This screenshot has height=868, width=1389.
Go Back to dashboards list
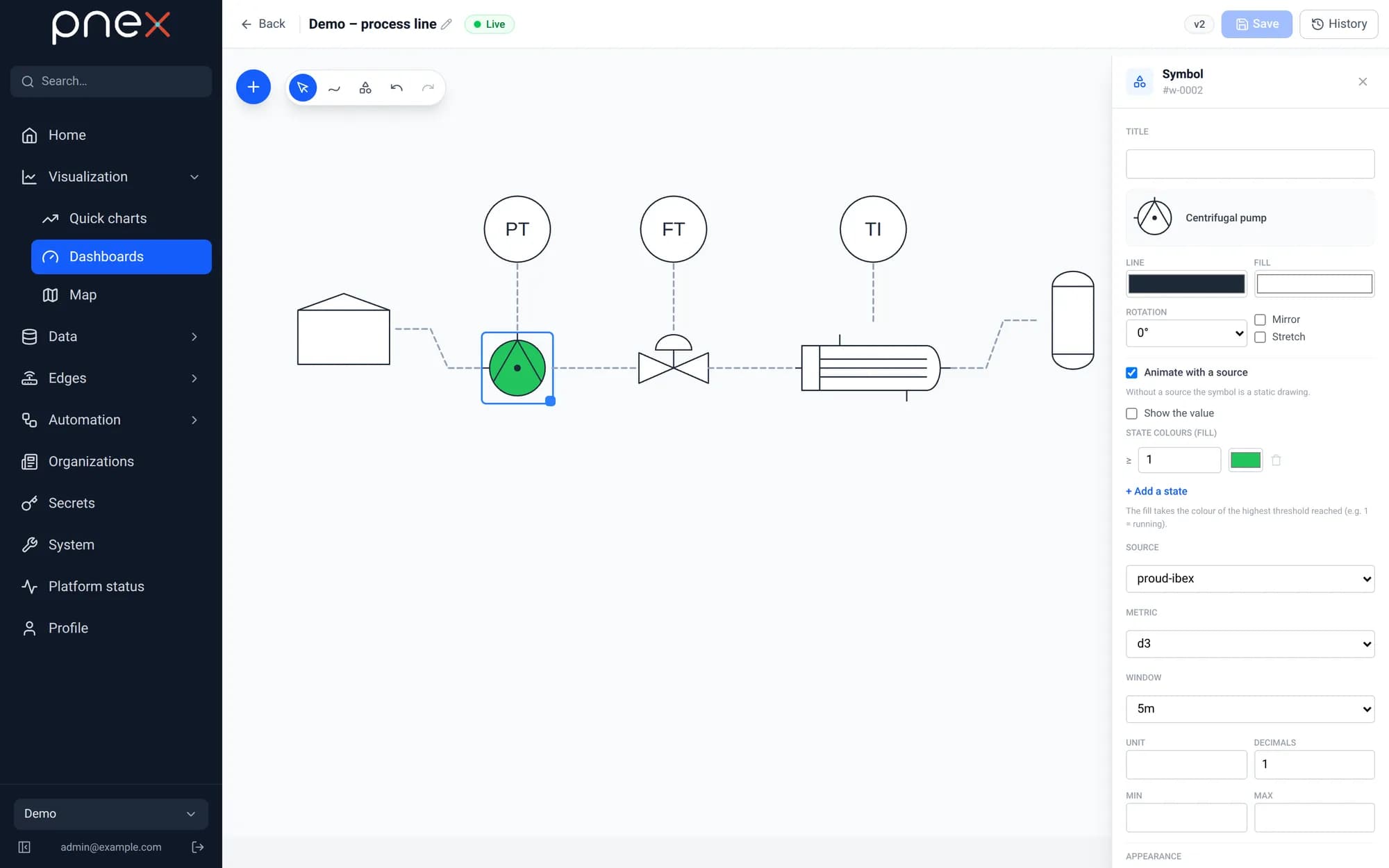(x=263, y=24)
